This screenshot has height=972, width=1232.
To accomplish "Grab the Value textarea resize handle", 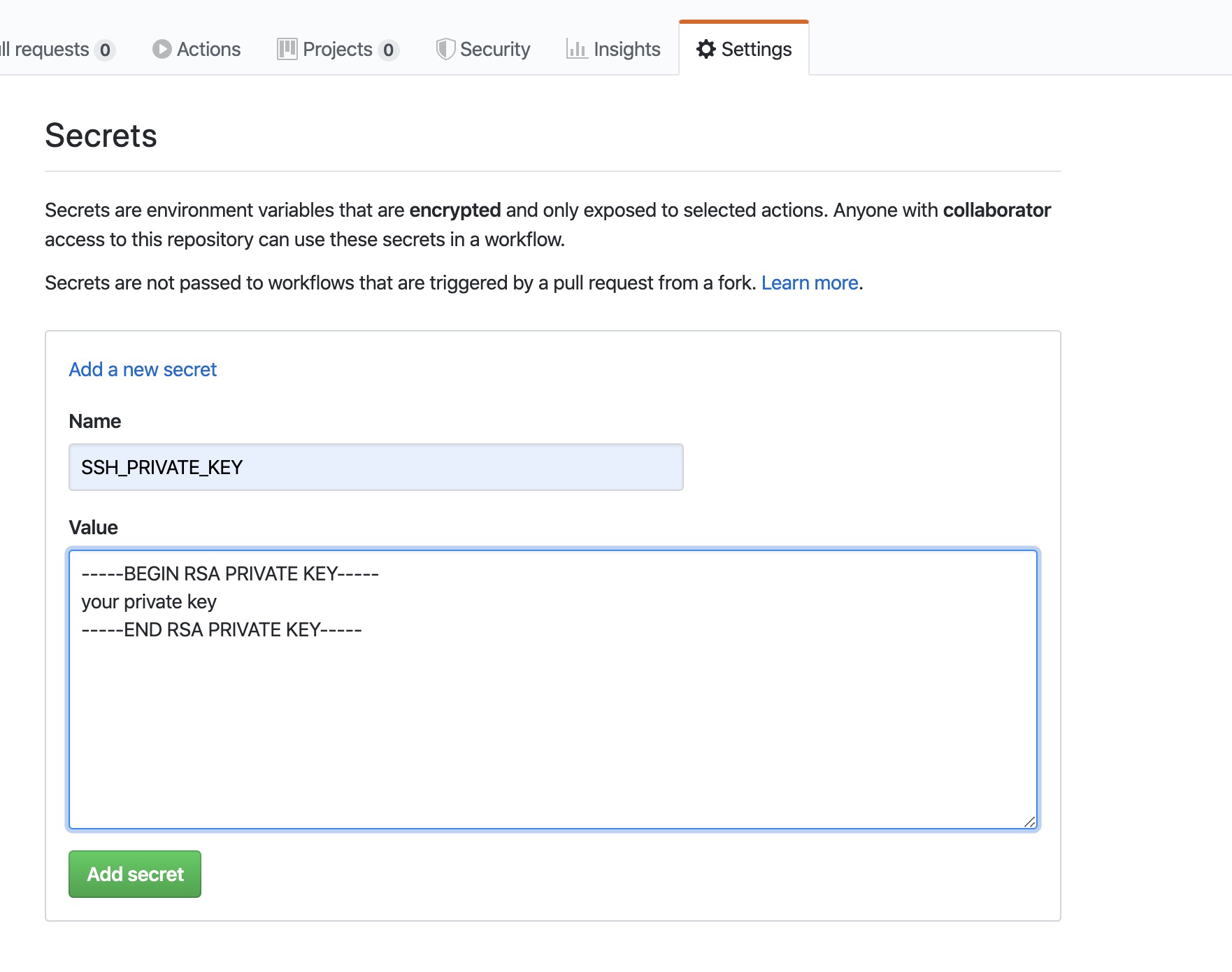I will pos(1029,822).
